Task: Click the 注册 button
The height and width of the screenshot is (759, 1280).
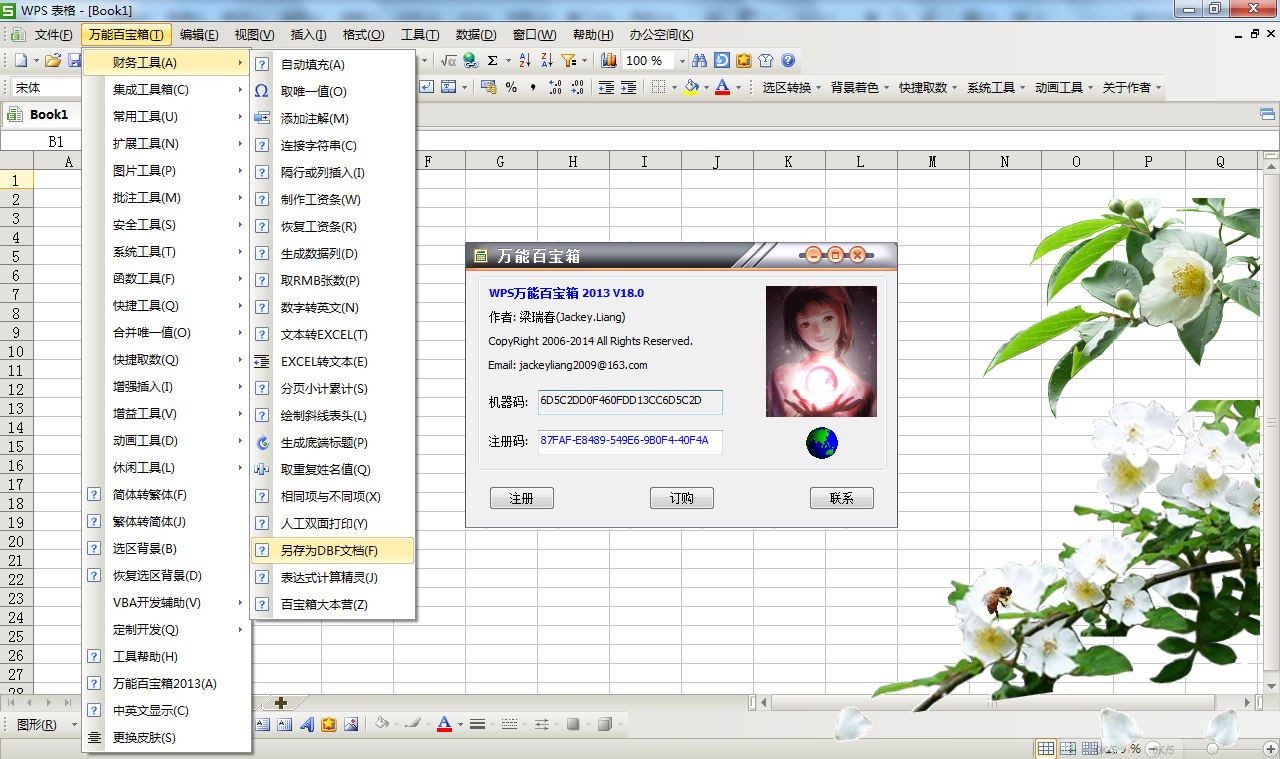Action: coord(521,498)
